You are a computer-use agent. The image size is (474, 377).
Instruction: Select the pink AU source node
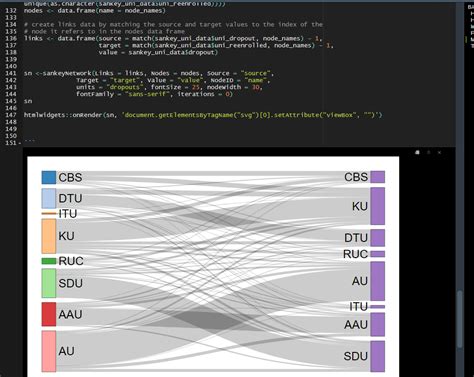click(x=49, y=351)
